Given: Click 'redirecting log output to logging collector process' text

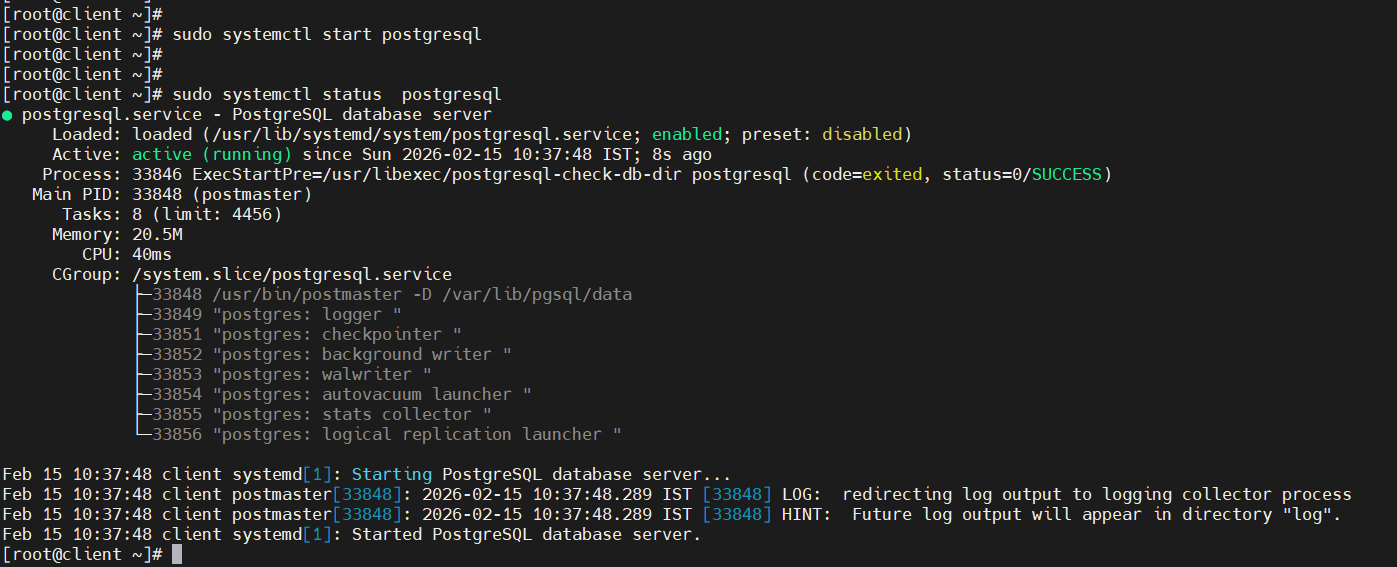Looking at the screenshot, I should [x=1096, y=494].
